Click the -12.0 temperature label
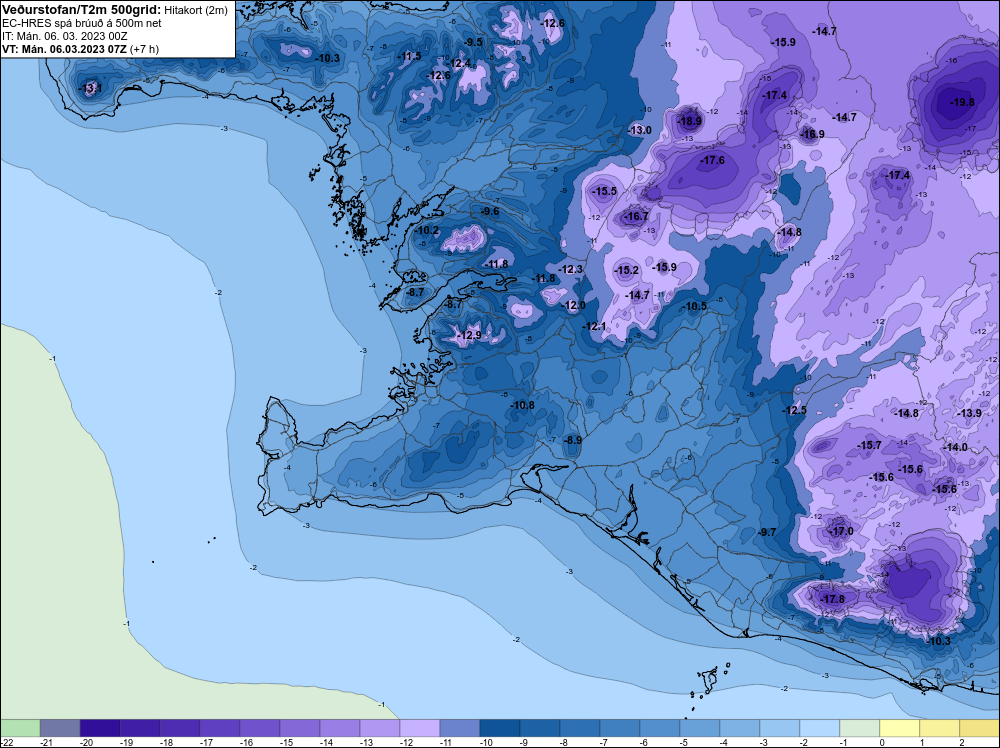 573,305
